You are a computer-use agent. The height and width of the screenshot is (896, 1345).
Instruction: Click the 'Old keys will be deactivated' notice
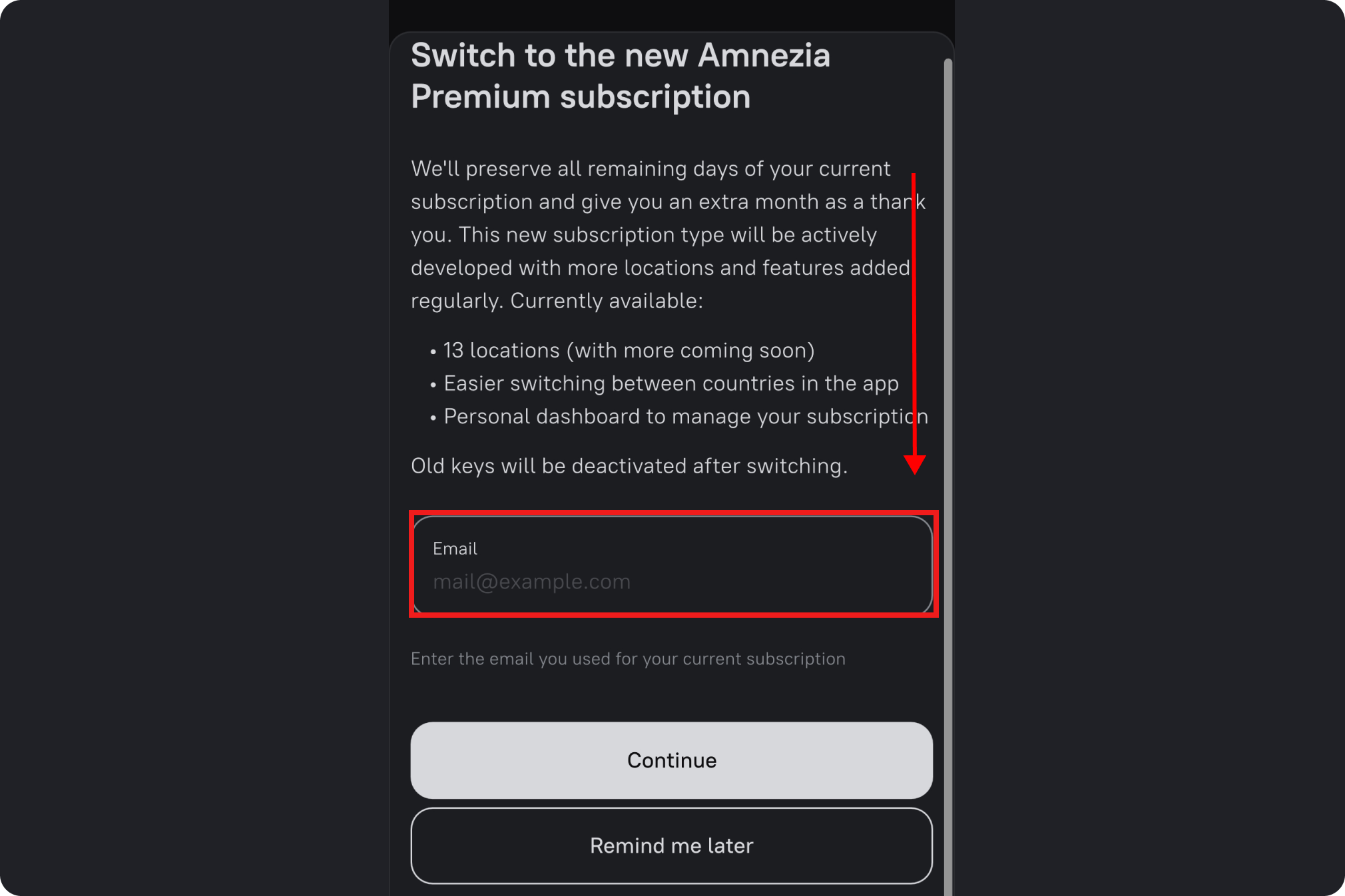click(x=629, y=466)
